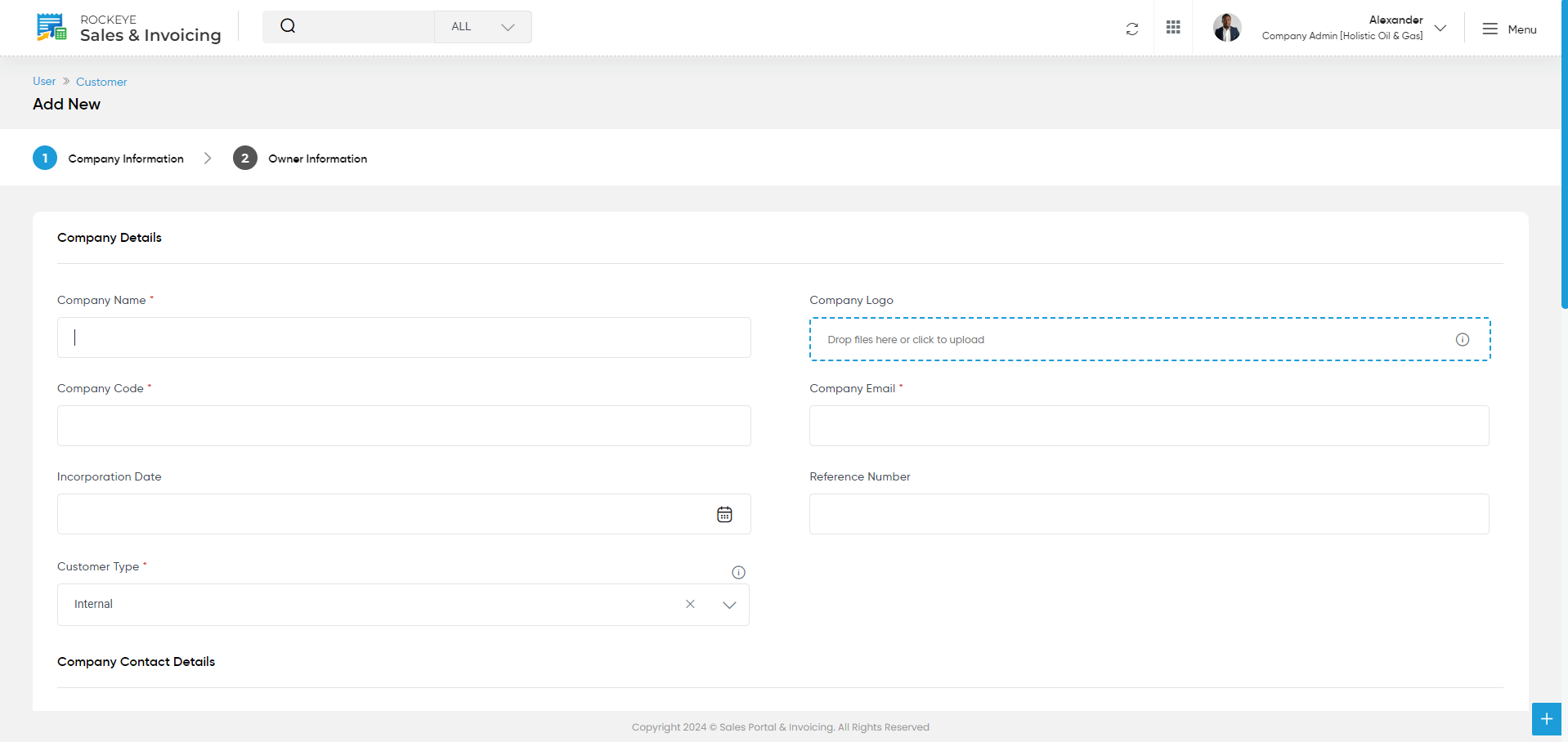Click the Rockeye Sales & Invoicing logo

click(x=129, y=28)
